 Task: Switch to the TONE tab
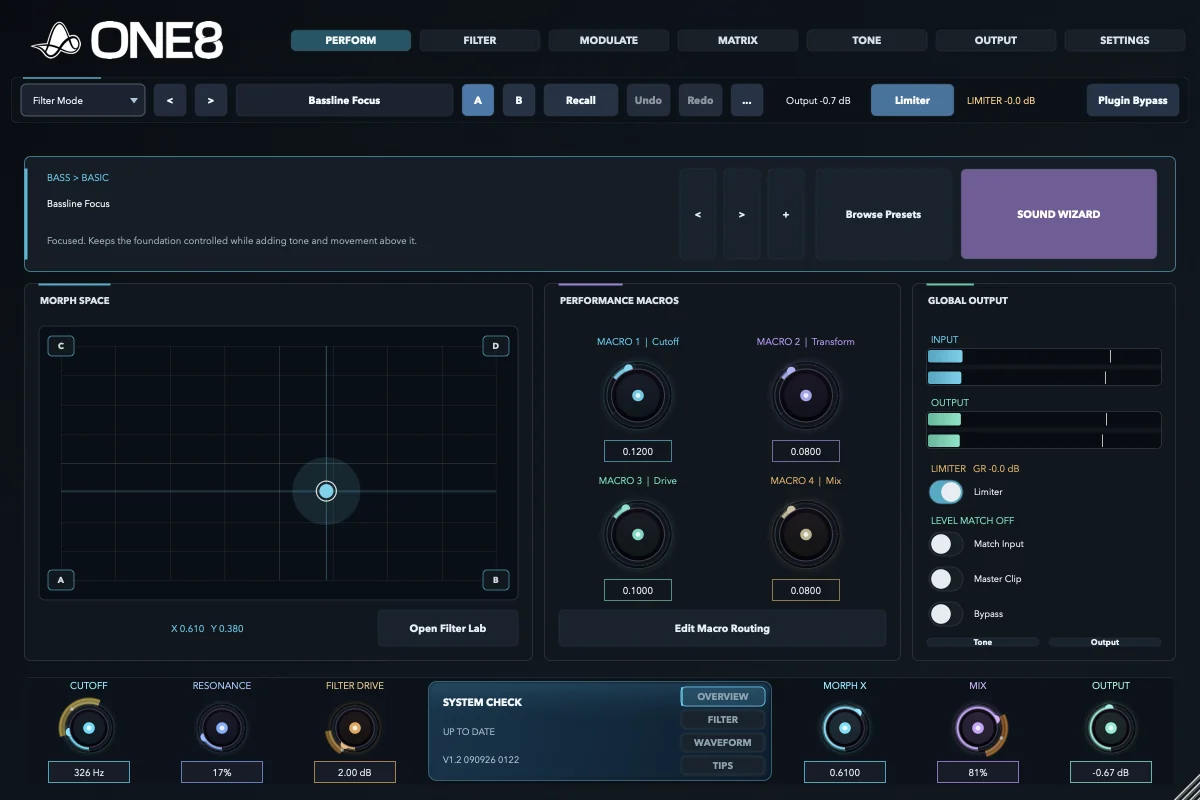[867, 40]
